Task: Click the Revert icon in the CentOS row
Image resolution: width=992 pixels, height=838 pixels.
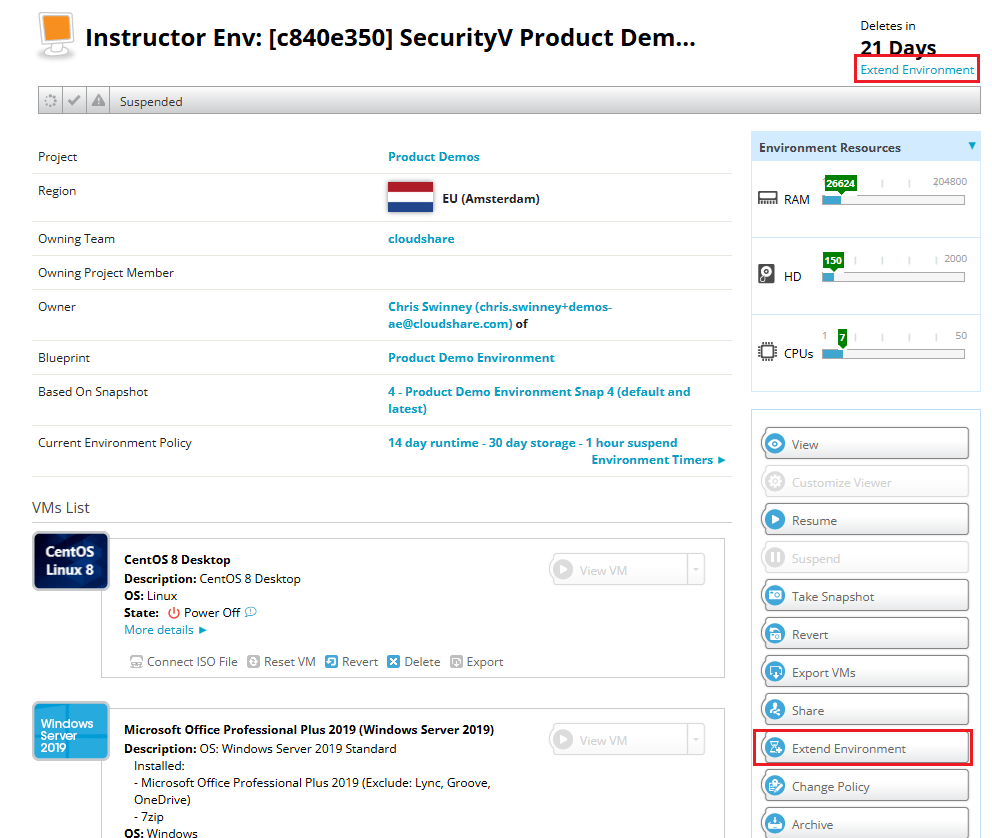Action: click(x=330, y=661)
